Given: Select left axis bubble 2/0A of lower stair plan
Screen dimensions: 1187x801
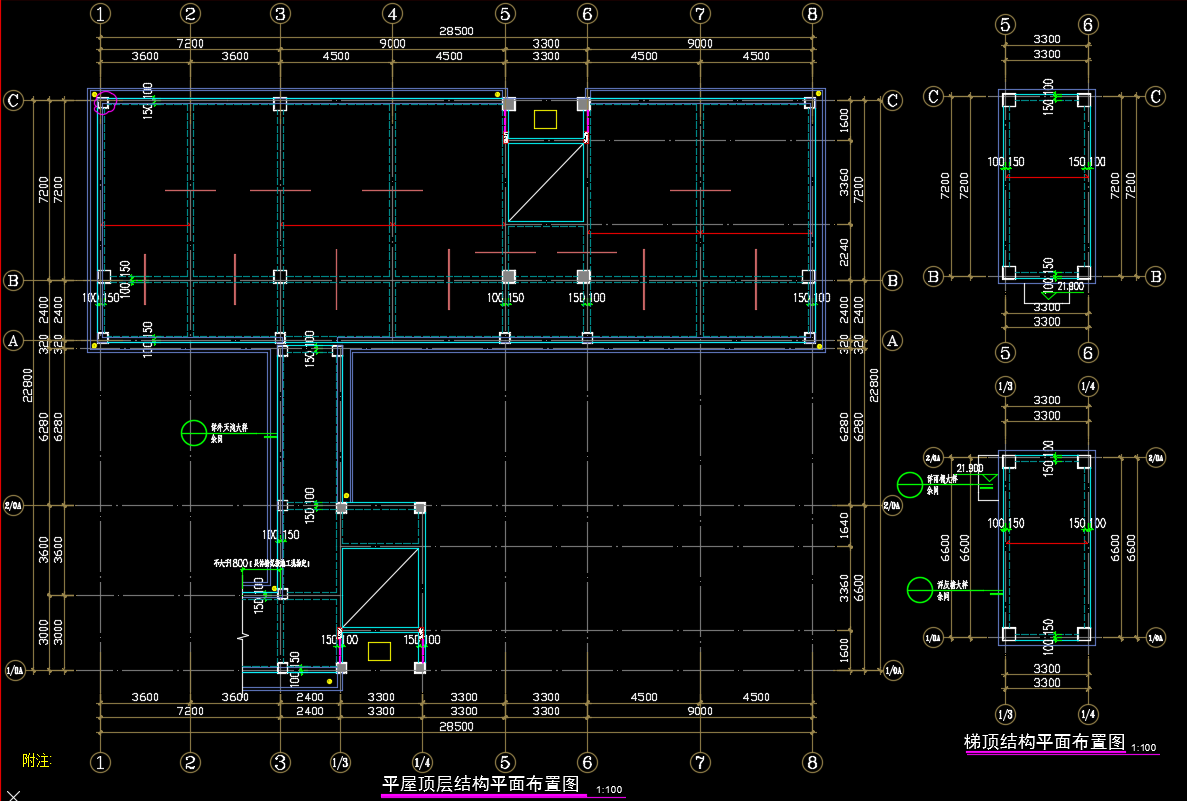Looking at the screenshot, I should (933, 458).
